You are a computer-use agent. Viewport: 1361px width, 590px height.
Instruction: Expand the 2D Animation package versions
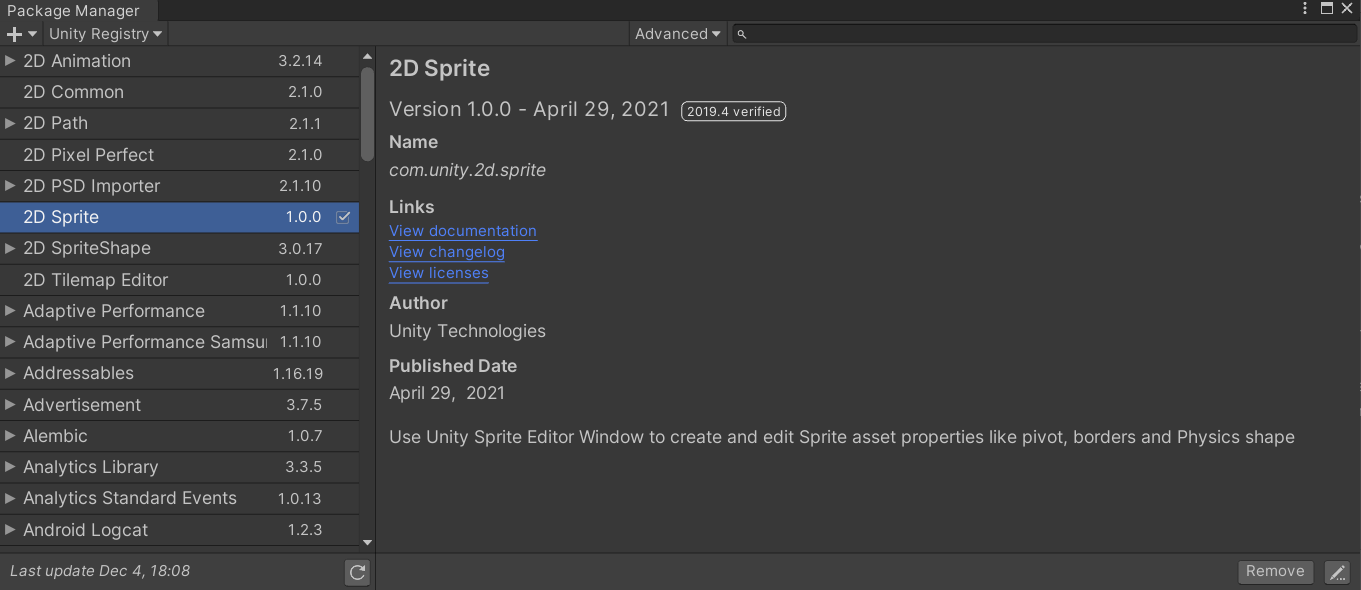tap(10, 61)
